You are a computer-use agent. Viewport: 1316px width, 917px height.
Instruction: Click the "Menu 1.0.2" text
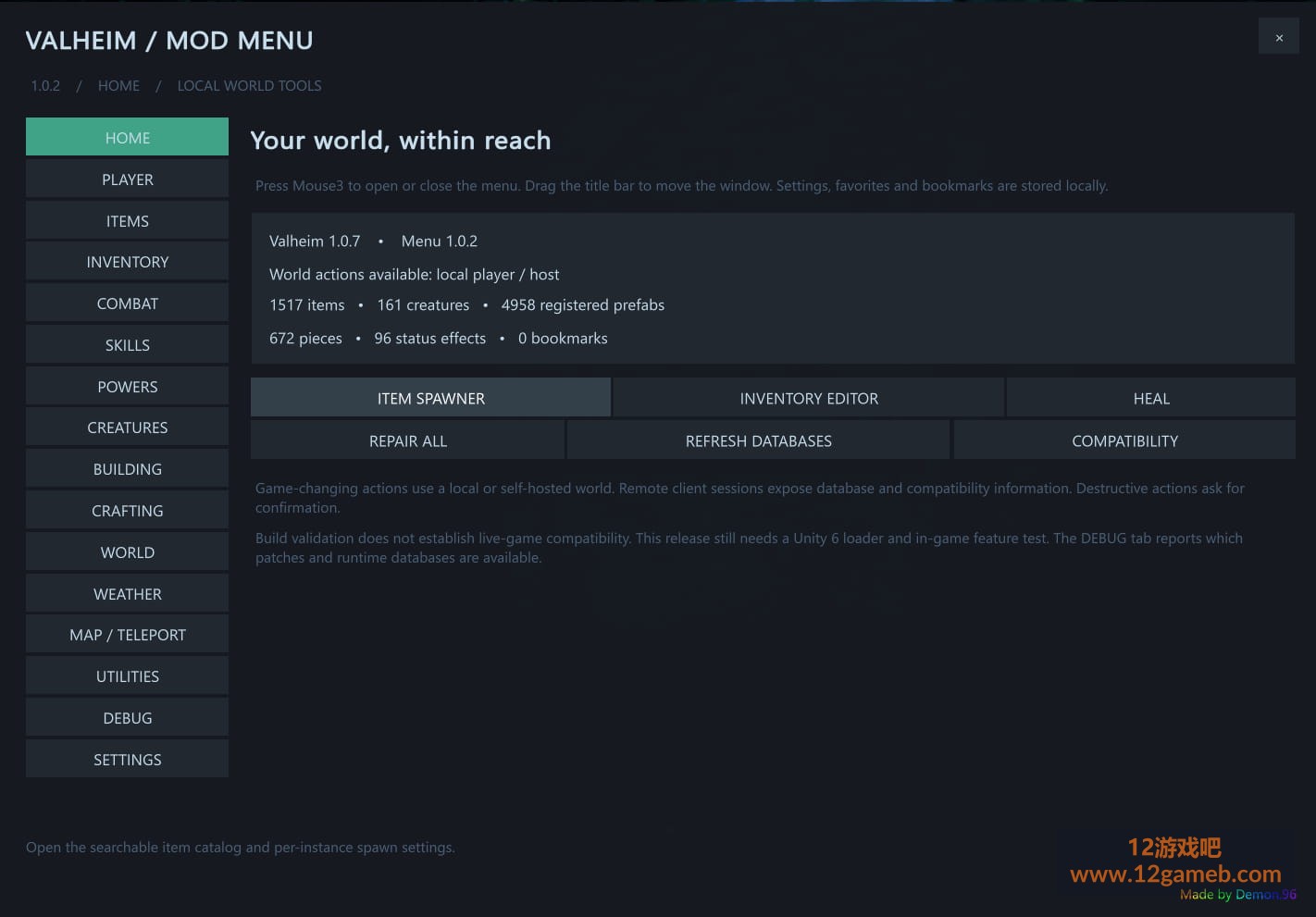click(440, 242)
